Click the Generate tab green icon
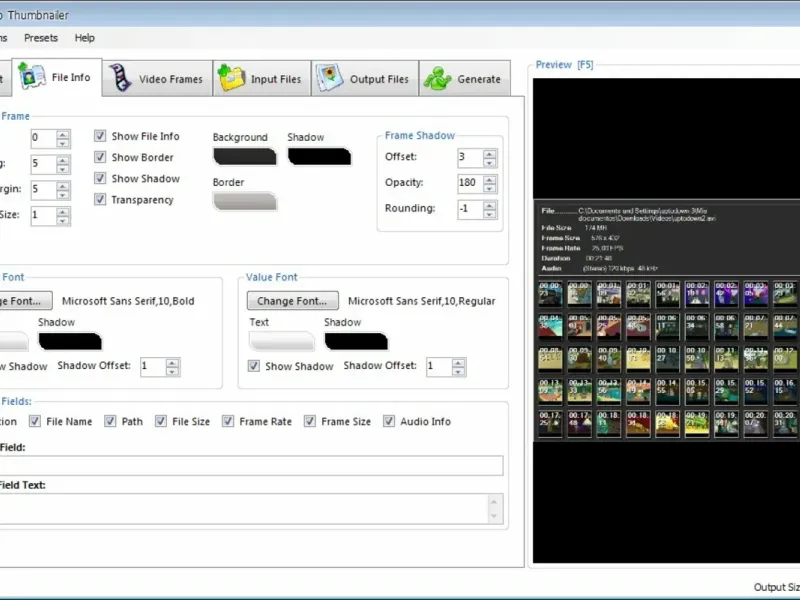The width and height of the screenshot is (800, 600). coord(438,79)
